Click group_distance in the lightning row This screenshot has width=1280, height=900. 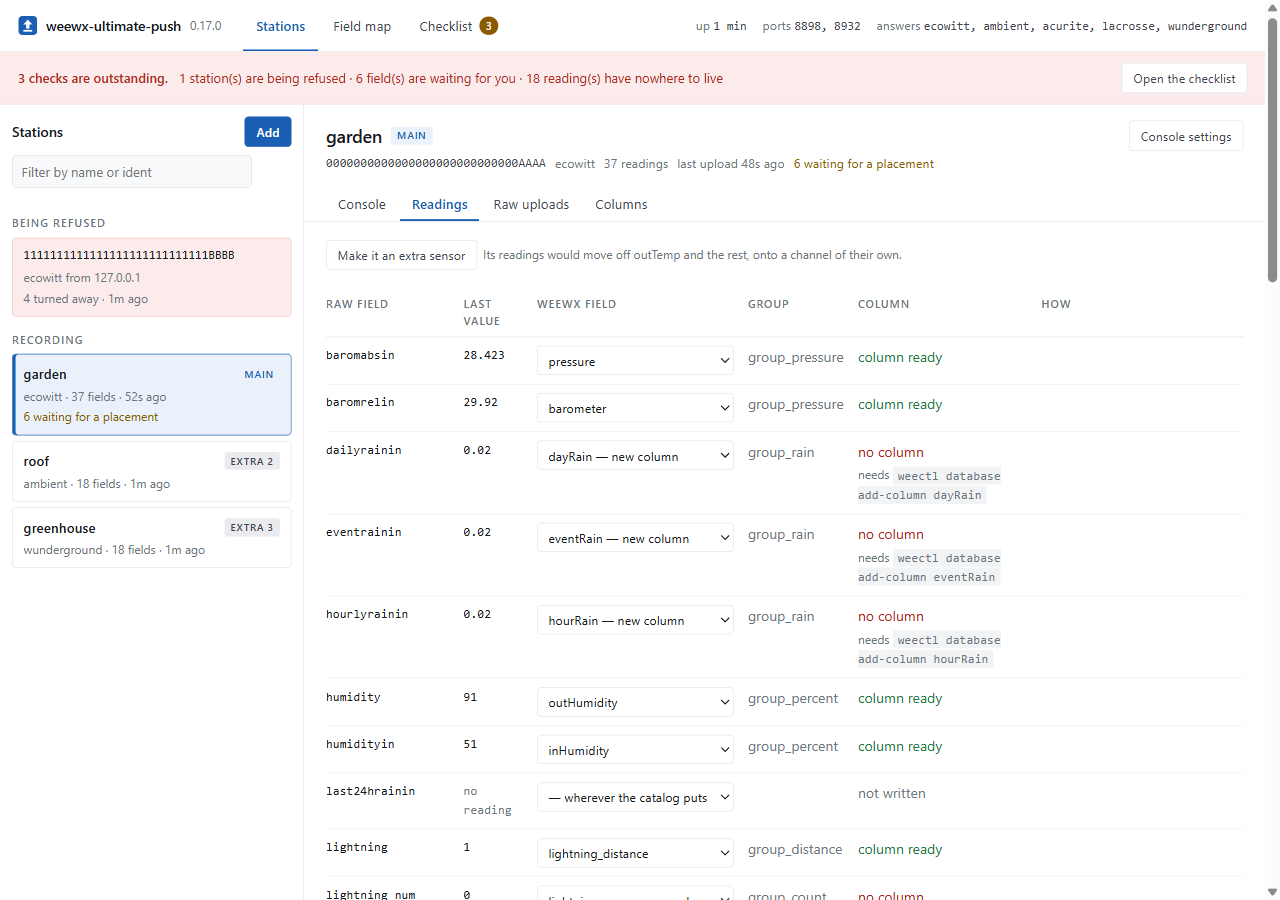795,850
